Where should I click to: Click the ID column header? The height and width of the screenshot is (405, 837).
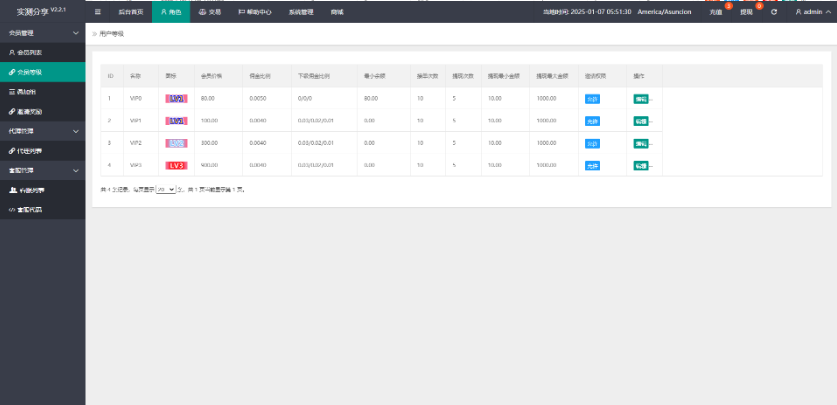(x=110, y=76)
